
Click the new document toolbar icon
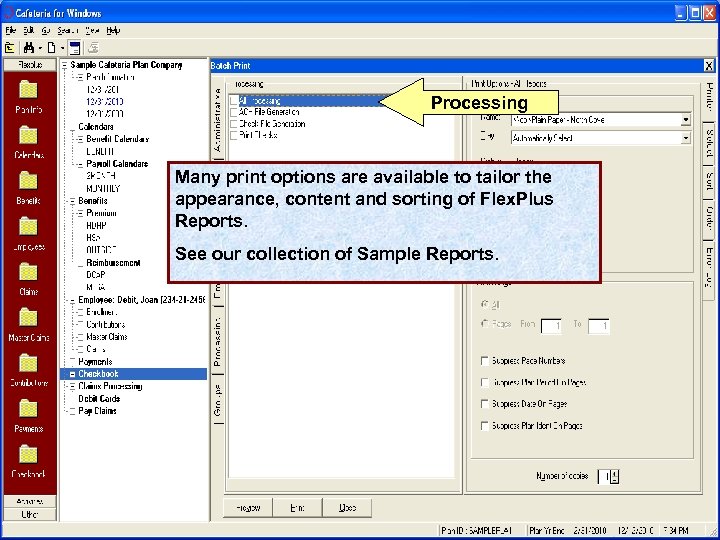[x=51, y=47]
